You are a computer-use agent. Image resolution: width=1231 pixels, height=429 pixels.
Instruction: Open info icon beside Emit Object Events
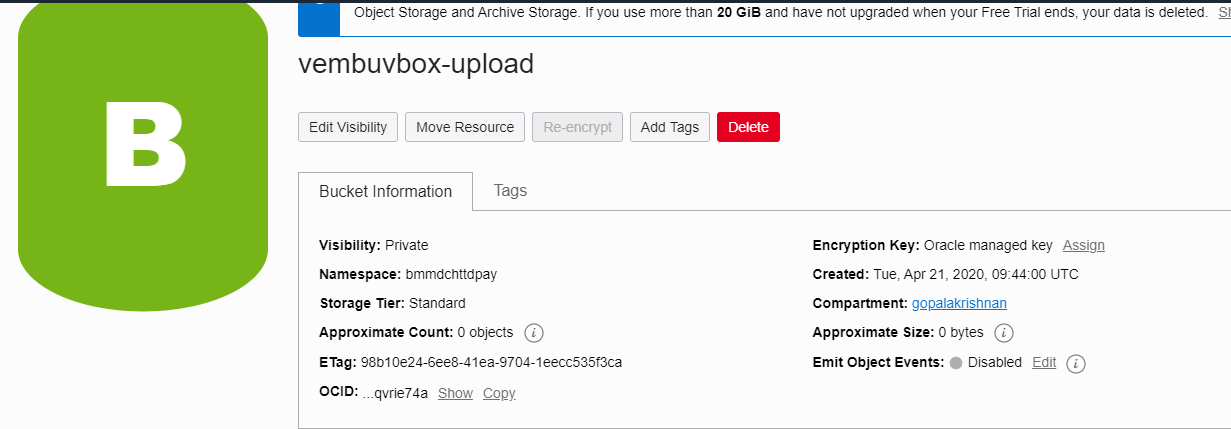tap(1076, 363)
